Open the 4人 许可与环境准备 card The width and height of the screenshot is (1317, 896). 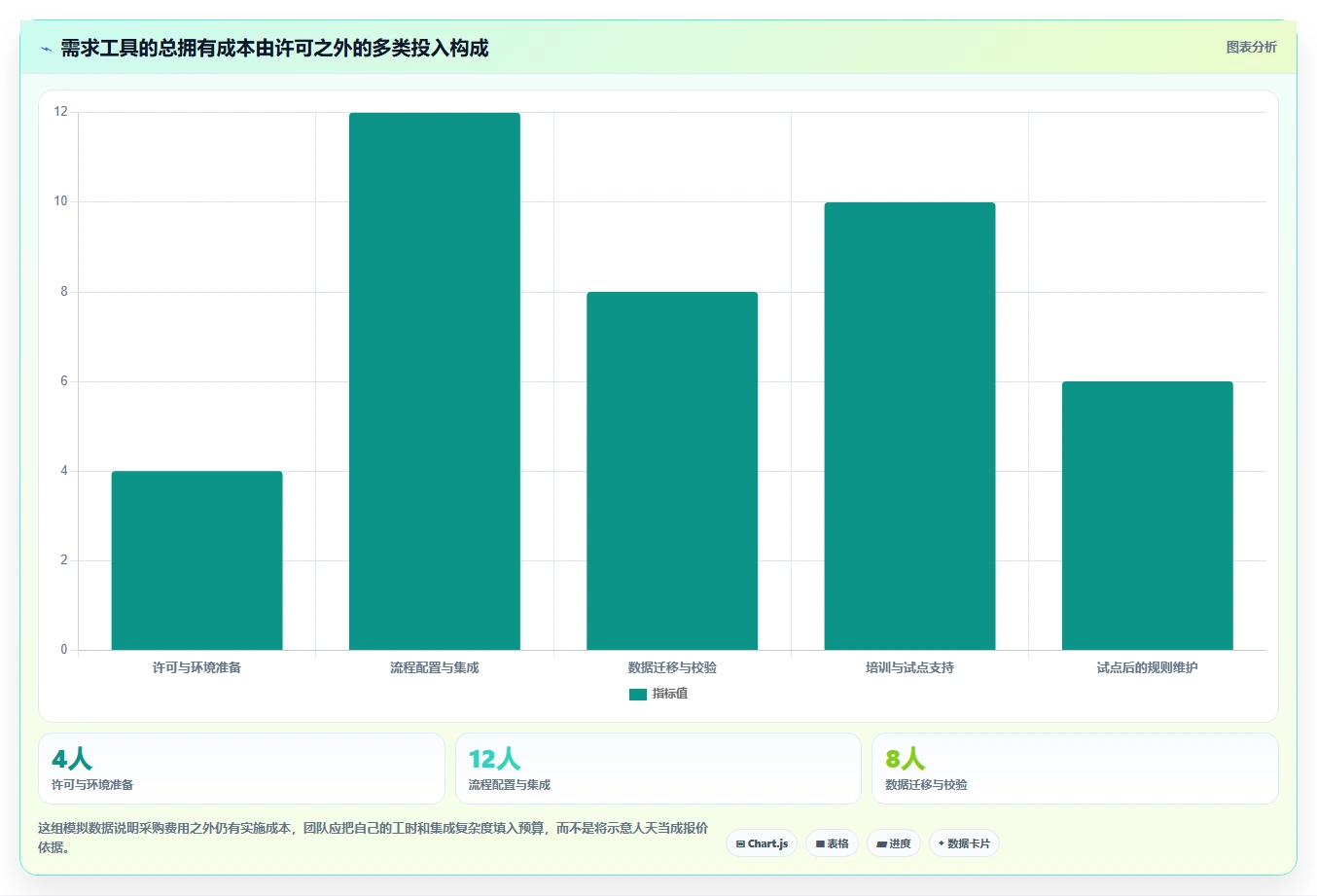(241, 769)
